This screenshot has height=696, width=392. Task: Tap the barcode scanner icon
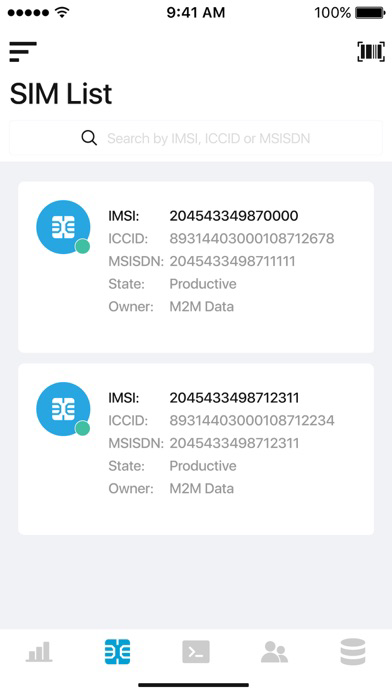[371, 51]
